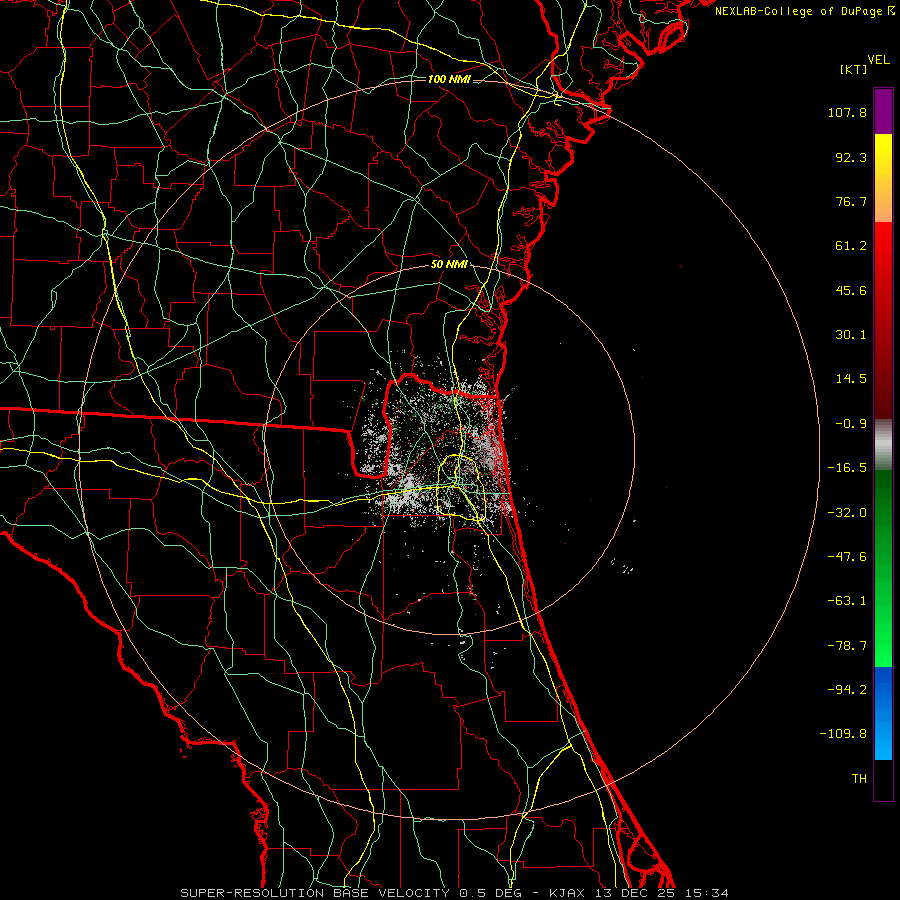The height and width of the screenshot is (900, 900).
Task: Pick the blue segment of color scale
Action: pyautogui.click(x=883, y=713)
